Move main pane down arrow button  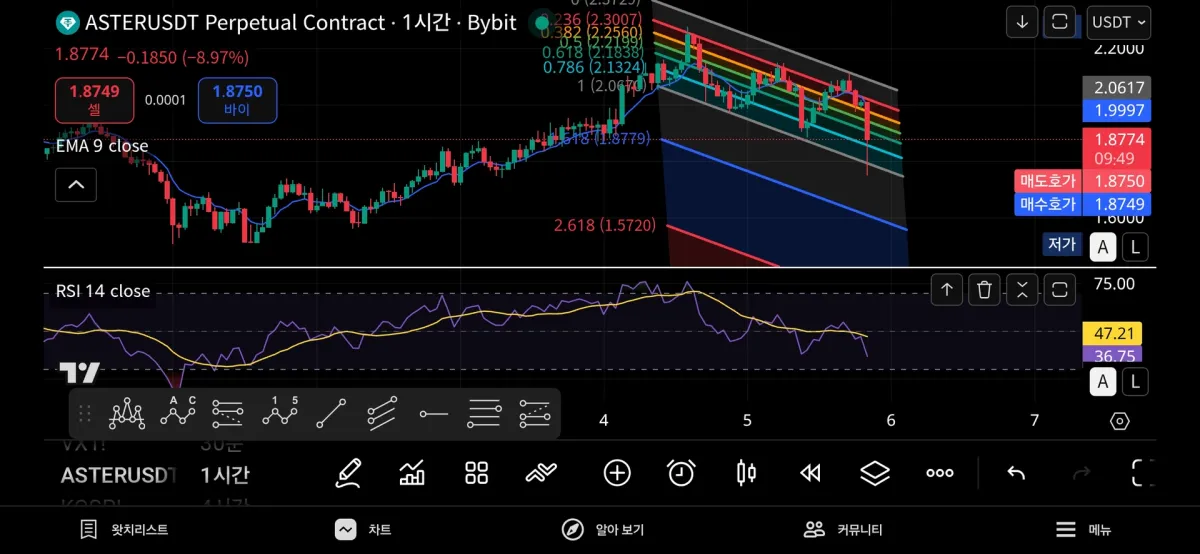coord(1021,22)
